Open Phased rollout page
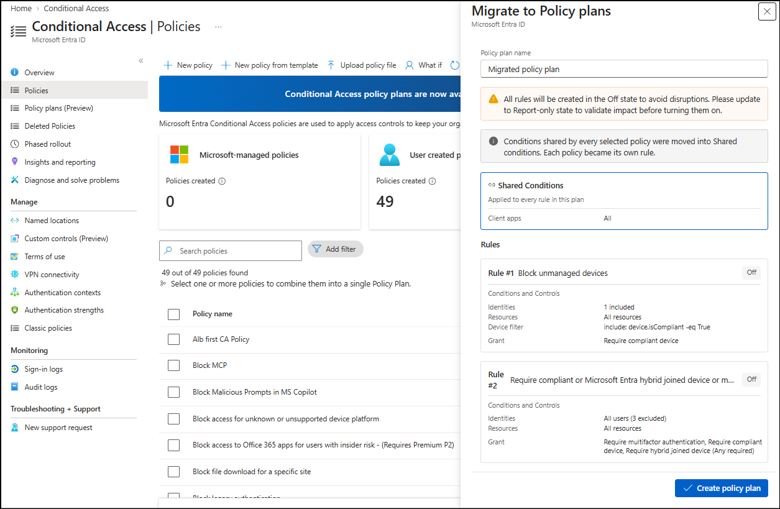Screen dimensions: 780x509 48,144
